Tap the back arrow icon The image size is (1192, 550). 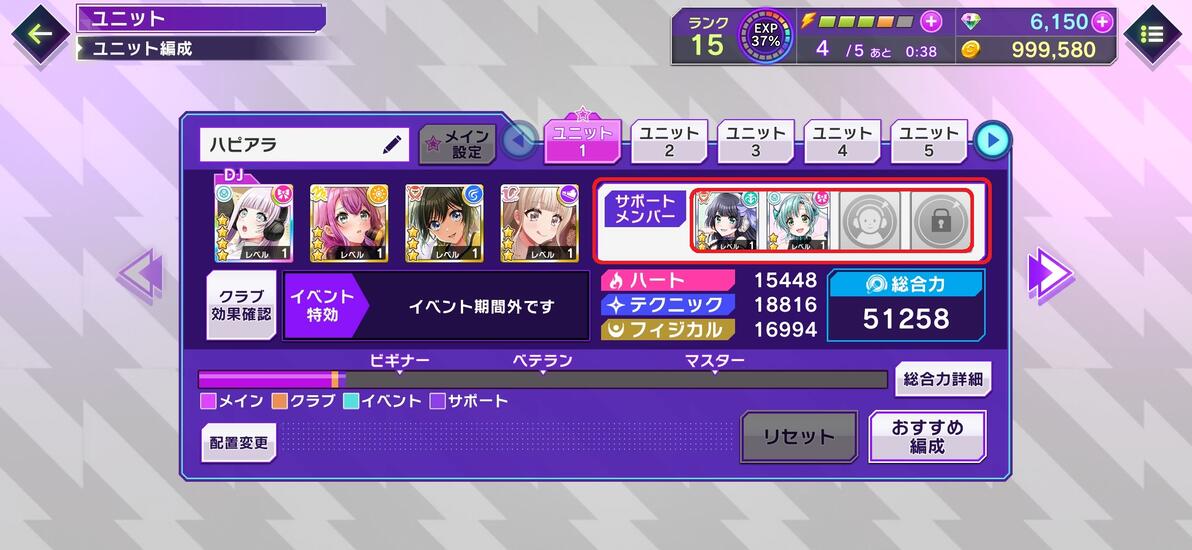(40, 33)
